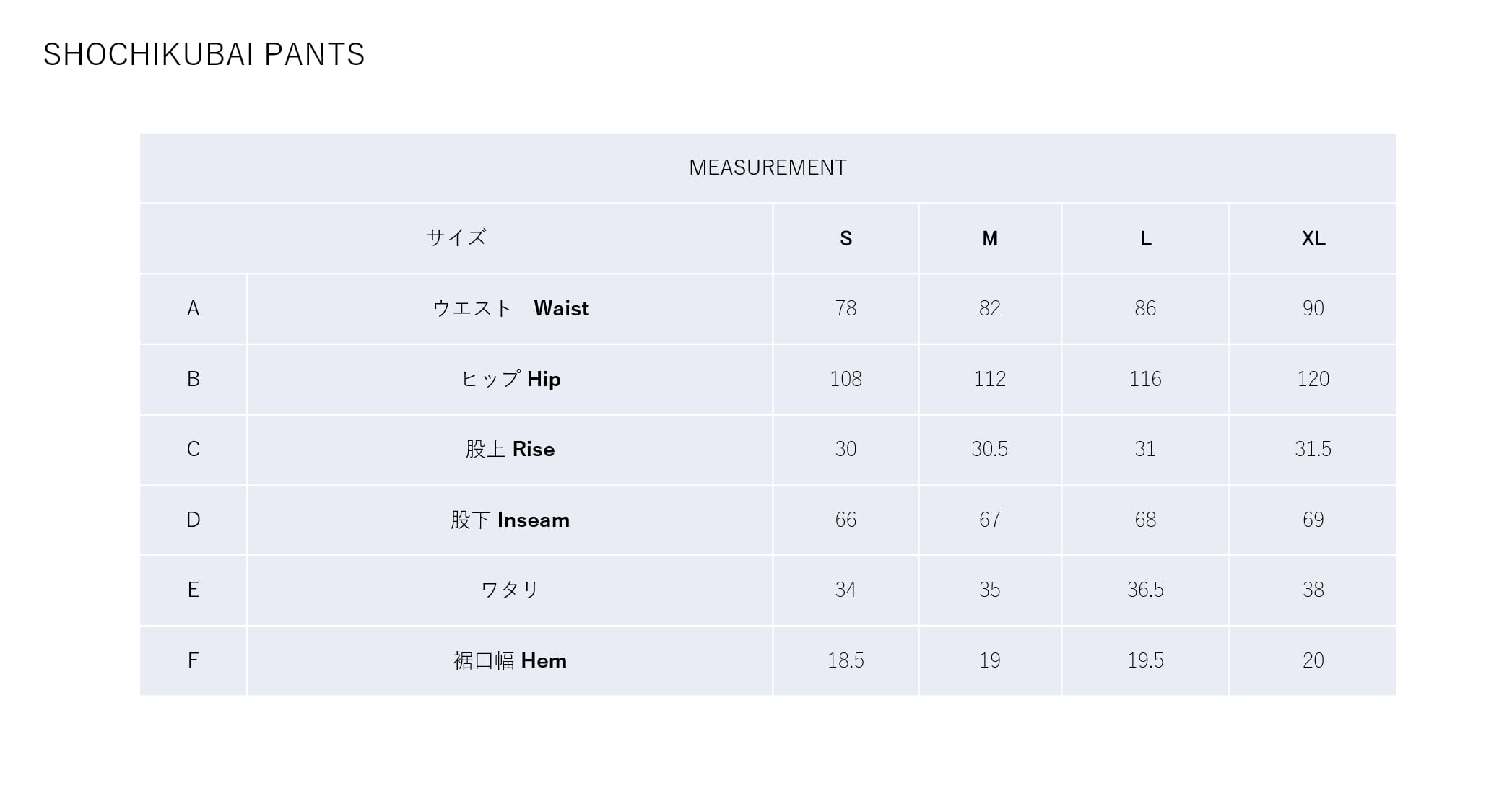Click the ワタリ row label
This screenshot has height=812, width=1512.
(x=510, y=590)
